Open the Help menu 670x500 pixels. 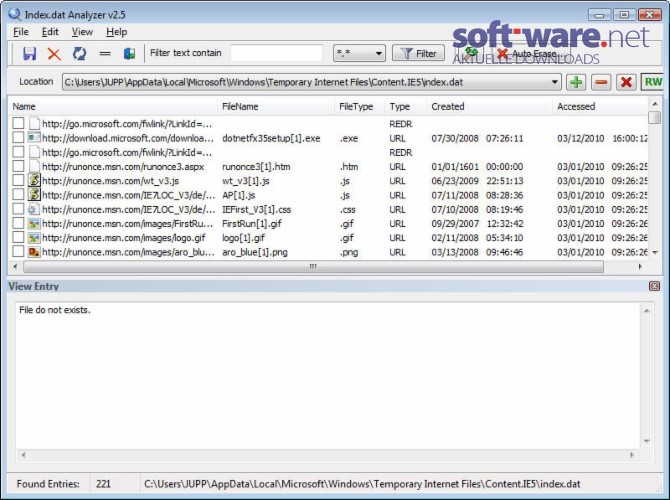pyautogui.click(x=117, y=32)
